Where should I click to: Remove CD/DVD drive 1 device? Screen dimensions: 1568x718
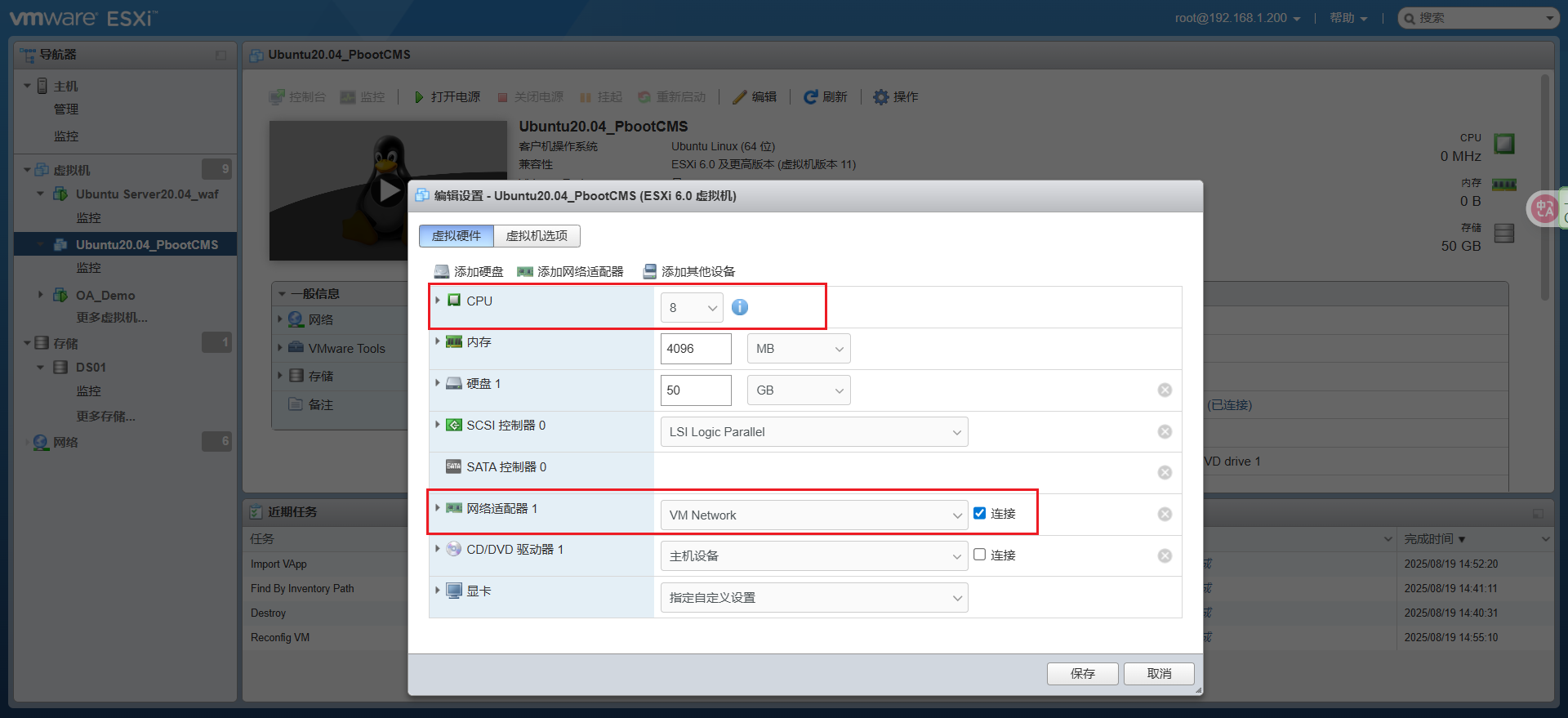pyautogui.click(x=1165, y=556)
